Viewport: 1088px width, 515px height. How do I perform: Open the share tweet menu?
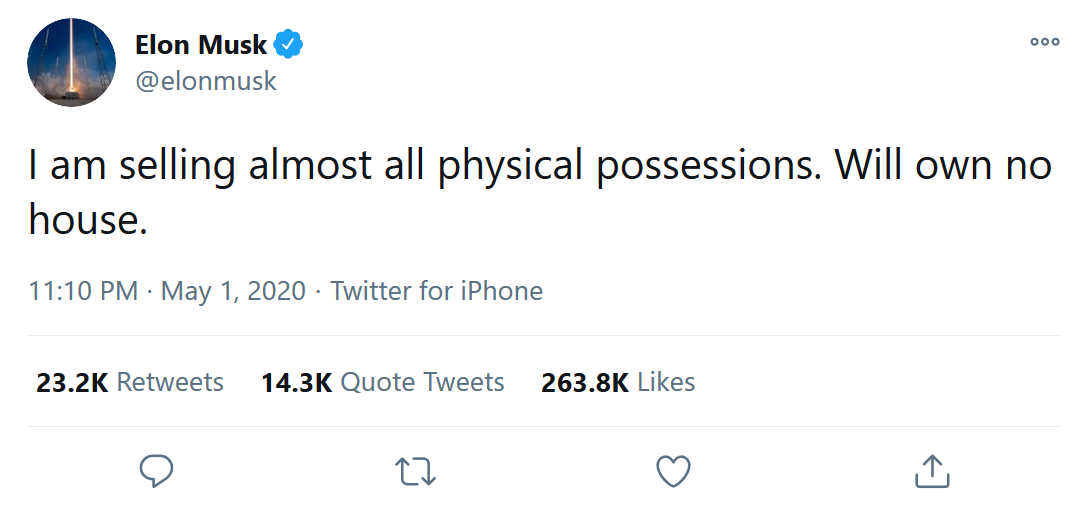[x=931, y=470]
